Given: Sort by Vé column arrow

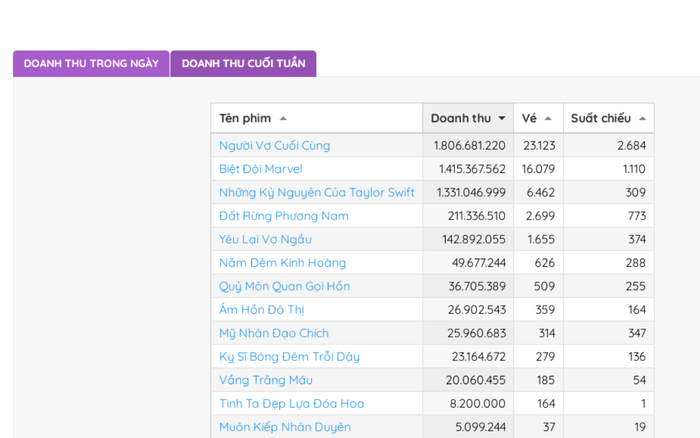Looking at the screenshot, I should [x=548, y=119].
